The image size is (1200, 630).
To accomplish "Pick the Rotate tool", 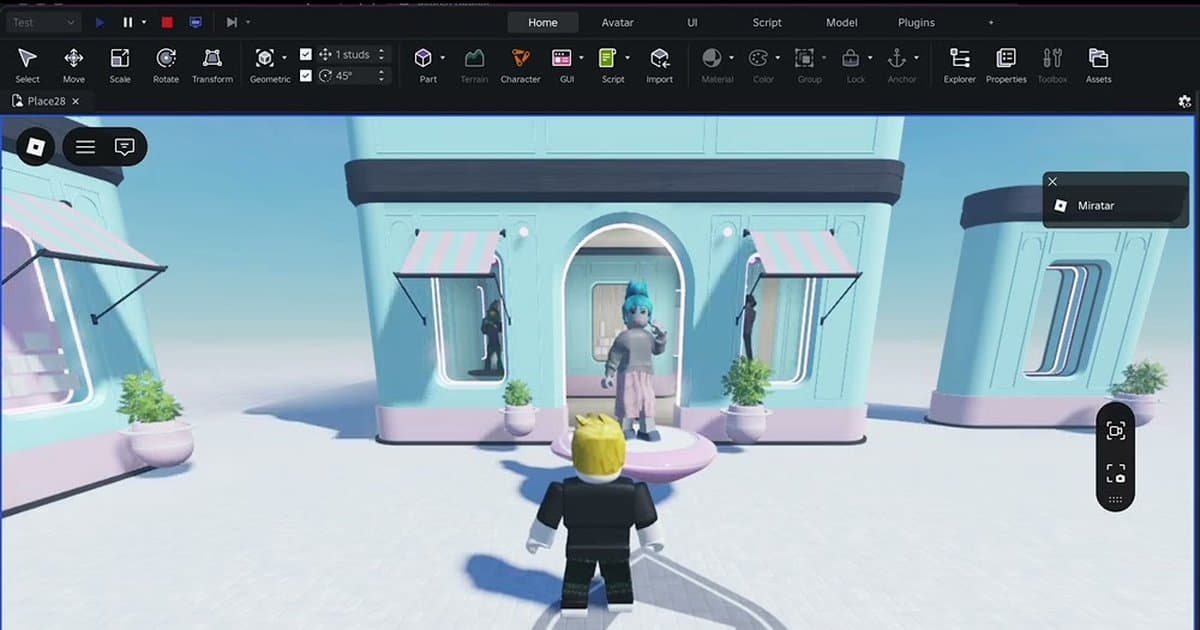I will (166, 65).
